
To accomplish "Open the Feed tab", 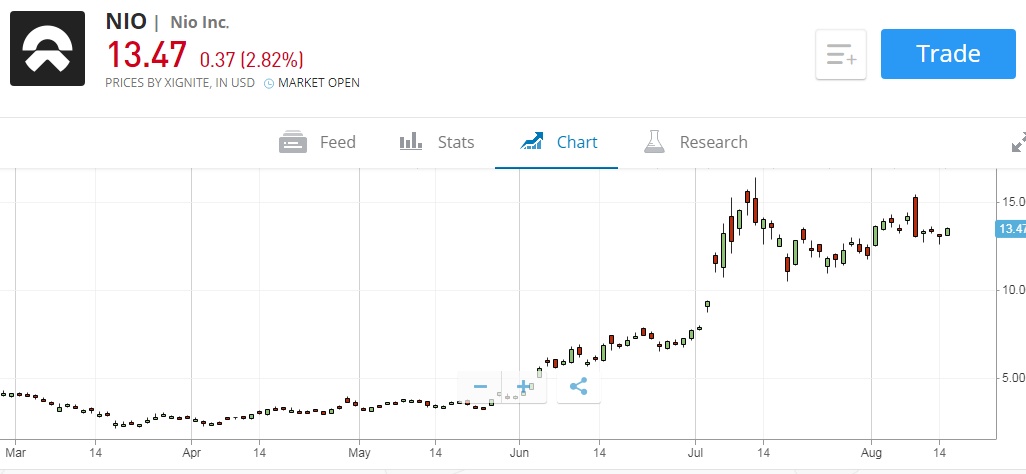I will click(318, 142).
